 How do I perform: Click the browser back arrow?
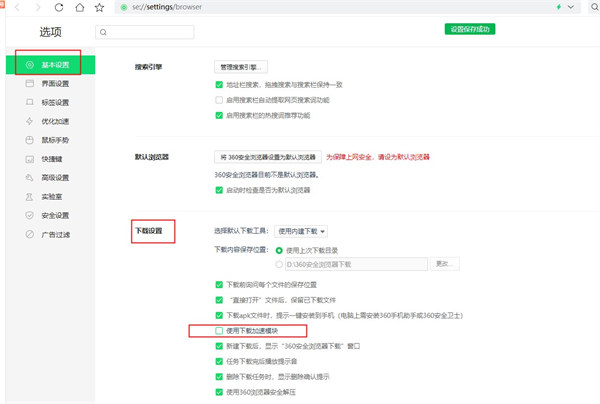pyautogui.click(x=12, y=6)
